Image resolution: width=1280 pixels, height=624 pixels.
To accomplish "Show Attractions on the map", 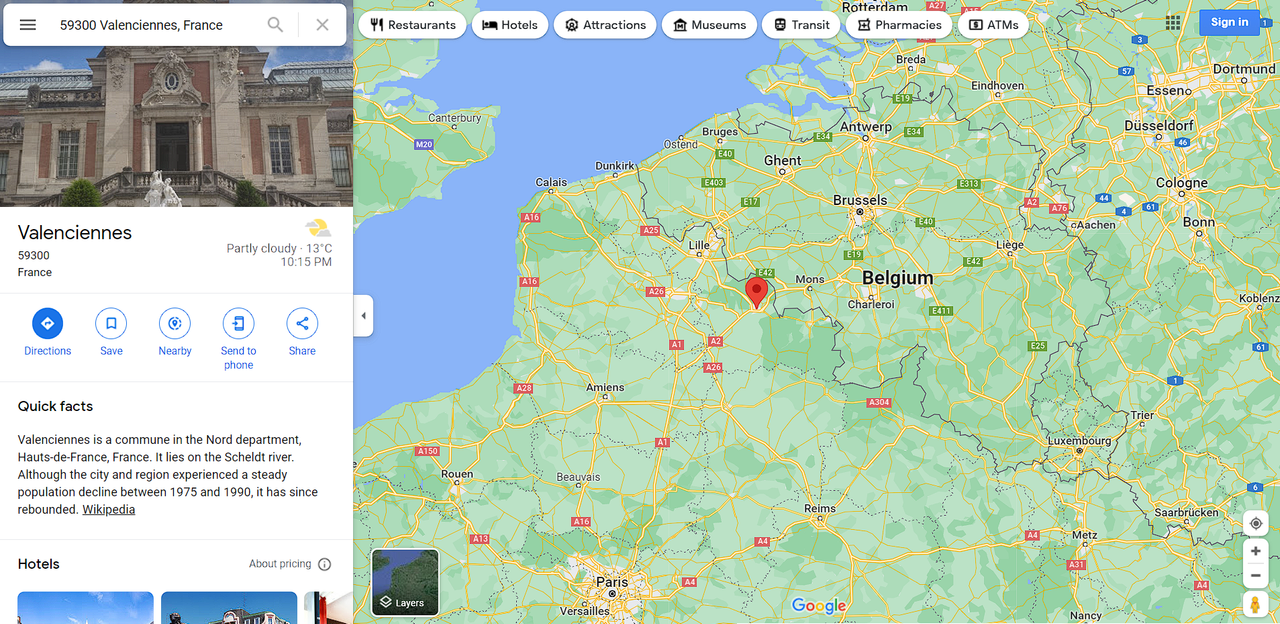I will click(x=605, y=25).
